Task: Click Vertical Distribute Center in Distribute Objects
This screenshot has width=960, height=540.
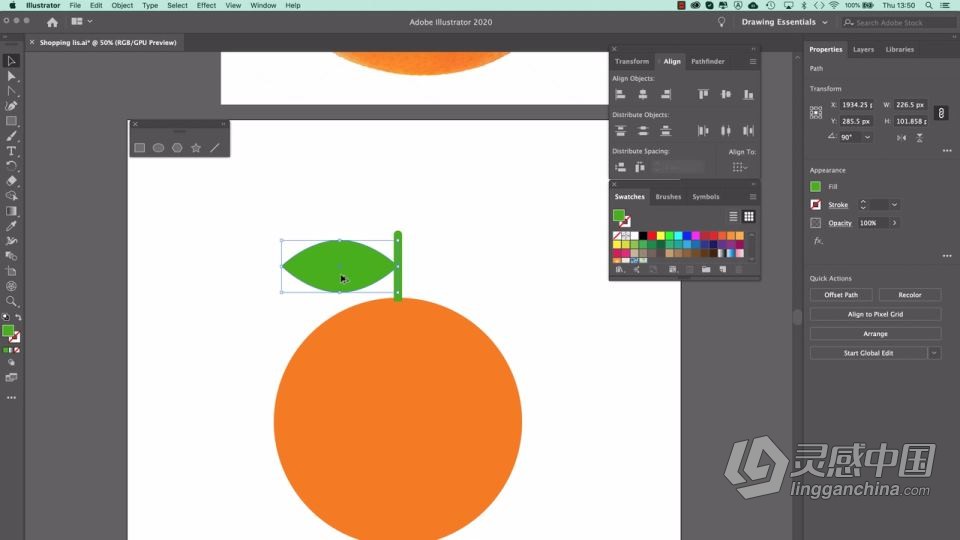Action: (x=643, y=130)
